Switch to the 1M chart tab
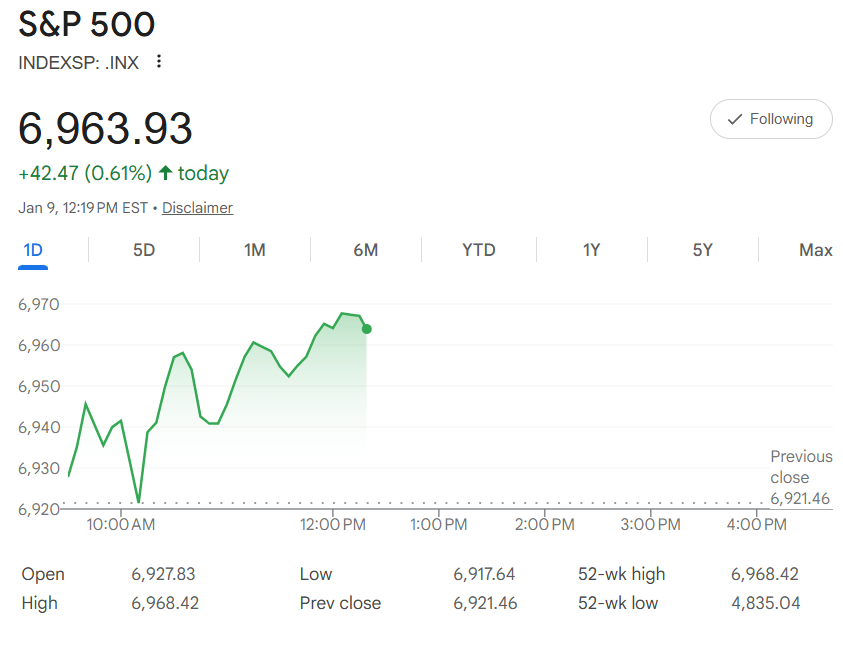 pos(255,250)
